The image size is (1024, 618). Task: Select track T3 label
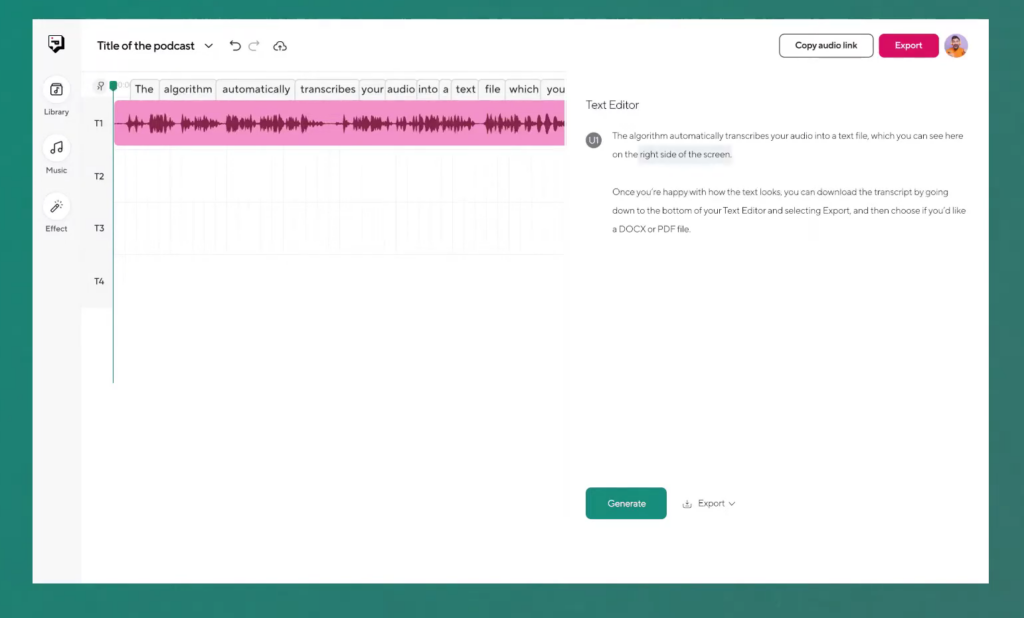coord(97,227)
